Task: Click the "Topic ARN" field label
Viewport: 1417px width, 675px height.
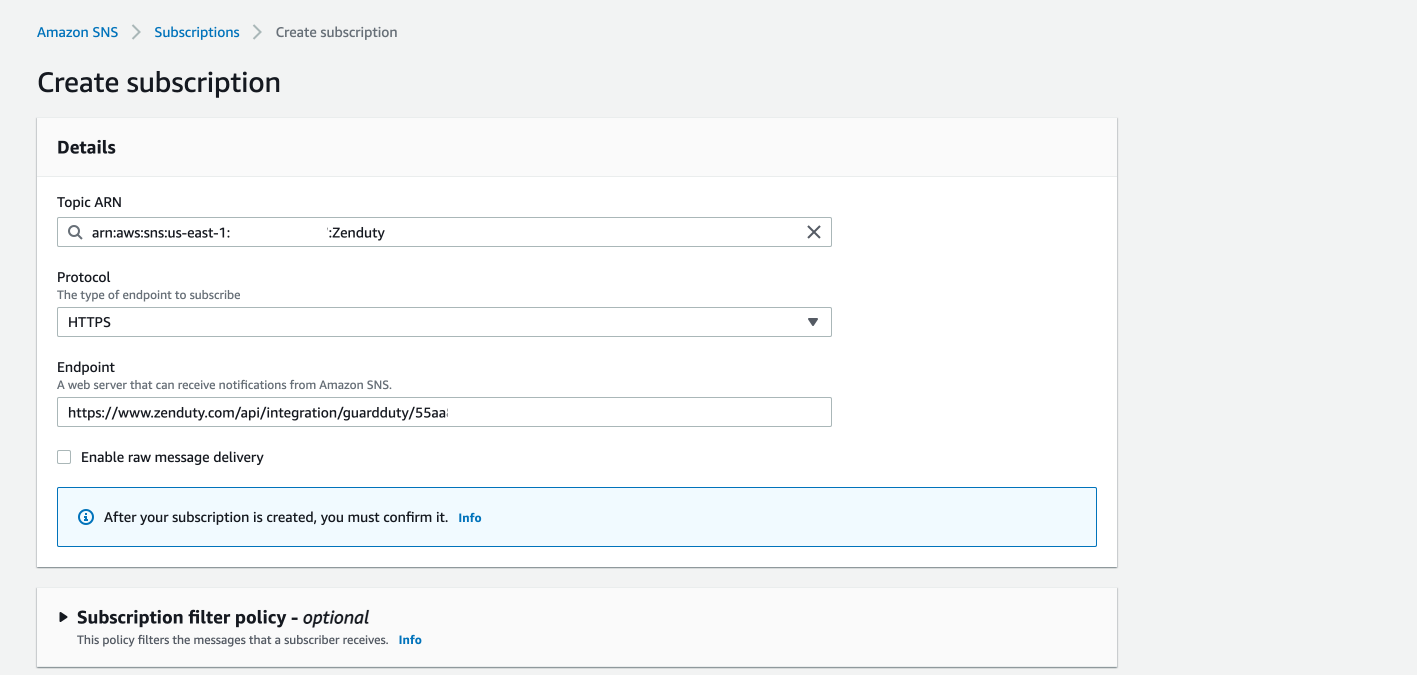Action: [x=89, y=202]
